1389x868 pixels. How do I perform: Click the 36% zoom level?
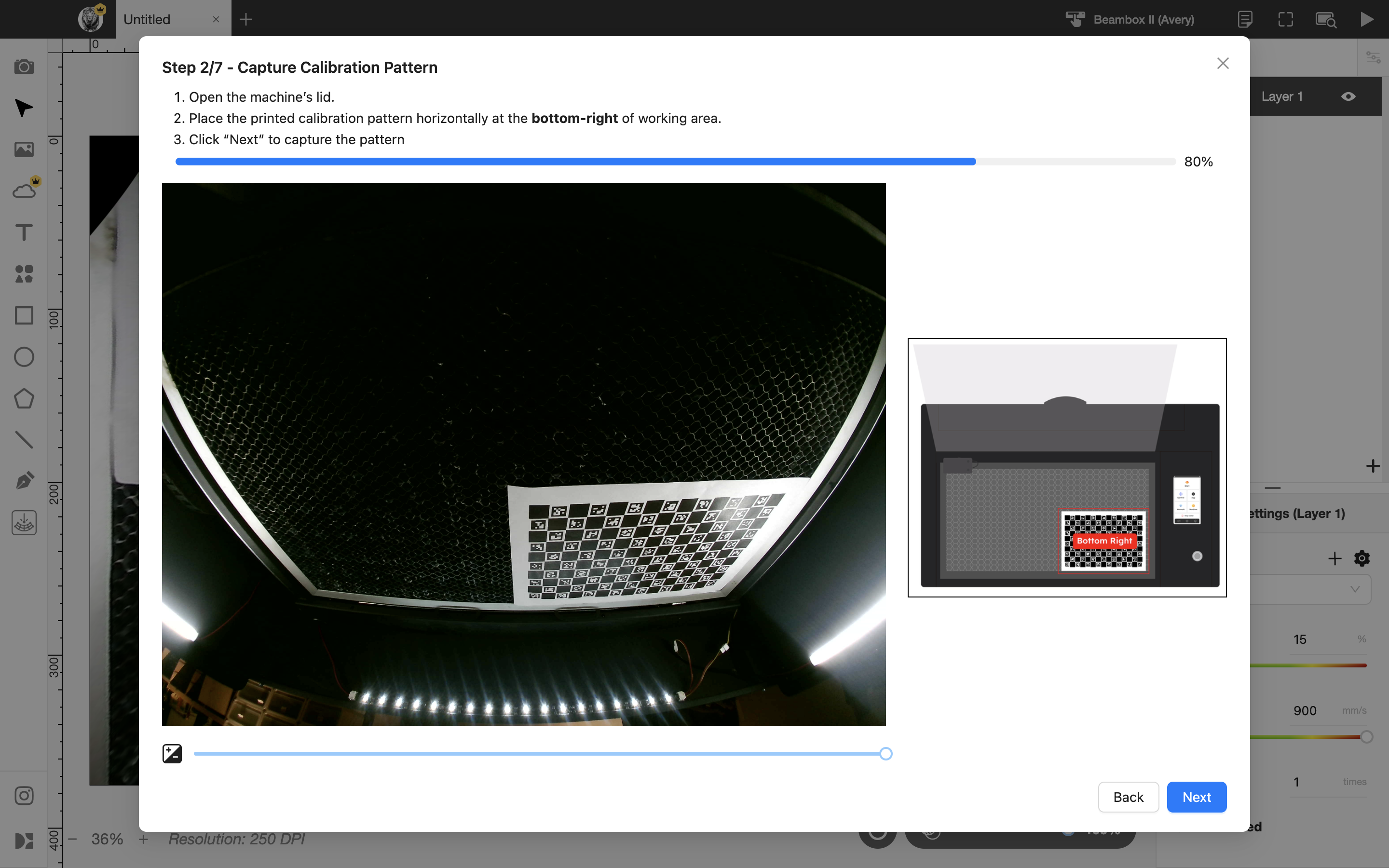click(x=108, y=839)
